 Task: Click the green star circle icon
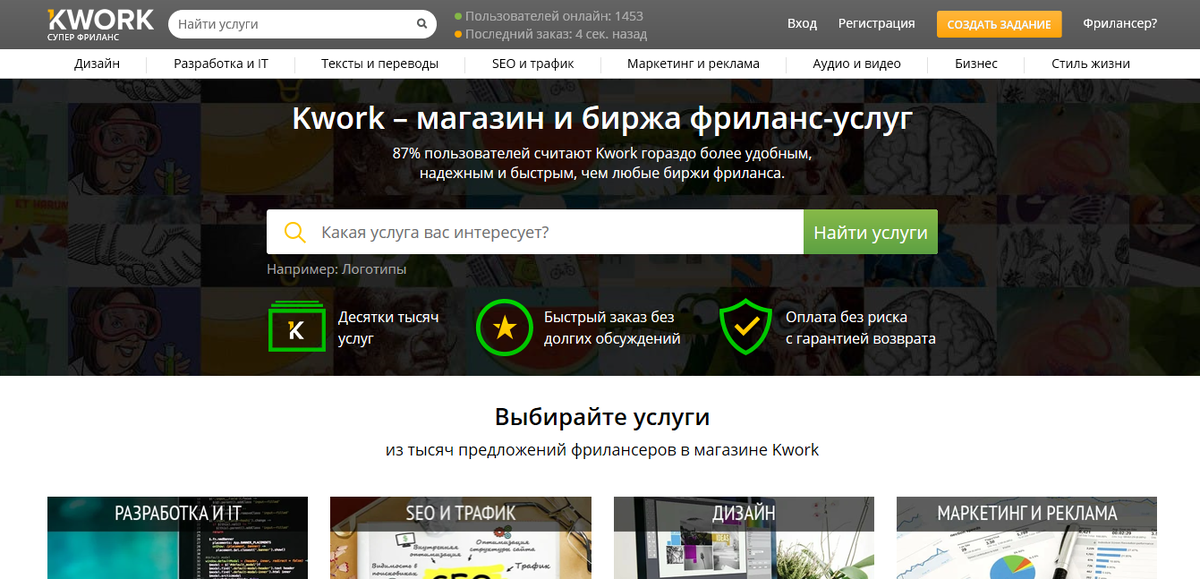tap(504, 327)
